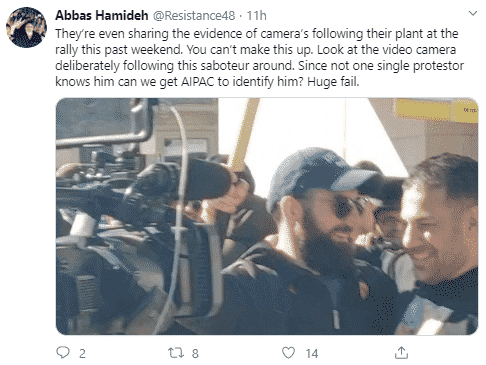Image resolution: width=486 pixels, height=365 pixels.
Task: Click tweet text line mentioning AIPAC
Action: pos(207,81)
